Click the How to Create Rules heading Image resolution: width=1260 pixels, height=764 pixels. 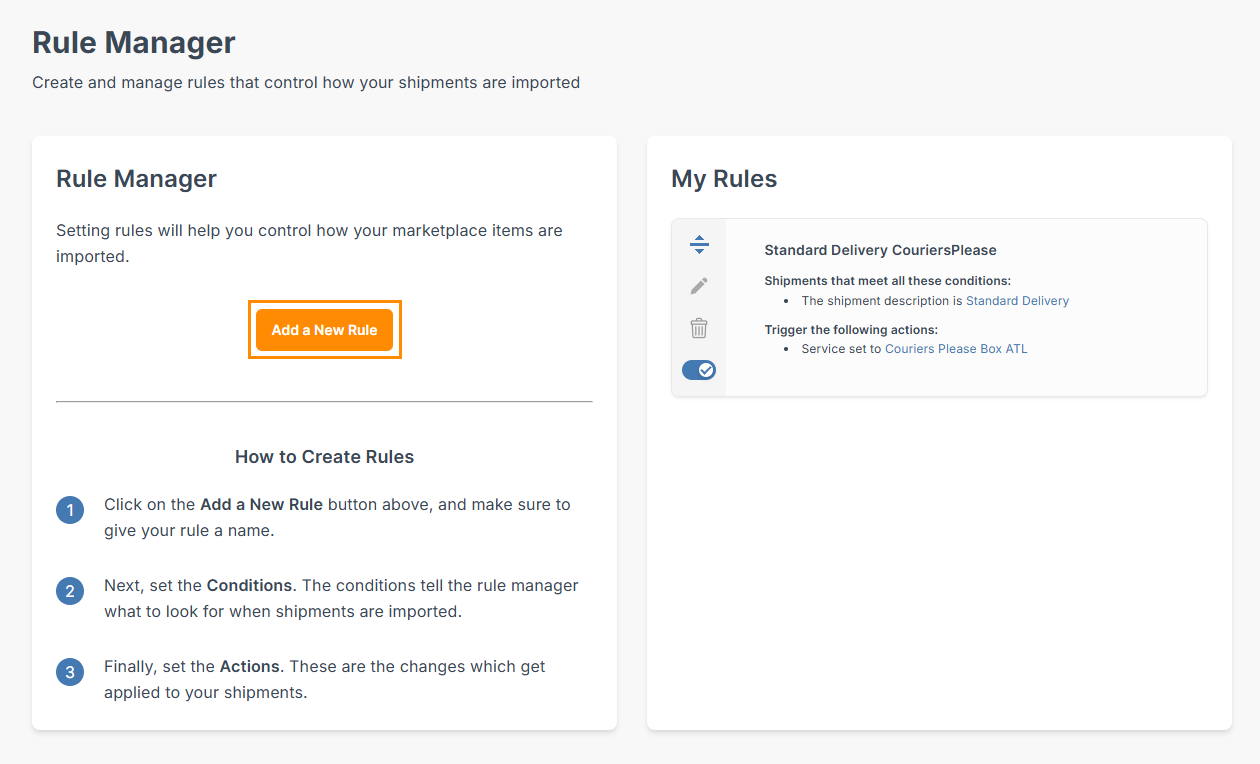pyautogui.click(x=324, y=457)
